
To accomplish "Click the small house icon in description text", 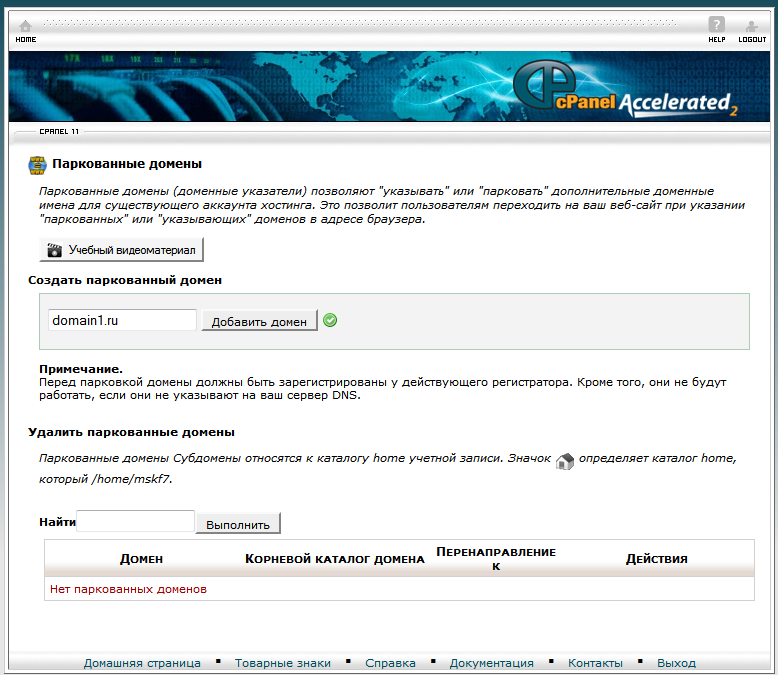I will [x=565, y=460].
